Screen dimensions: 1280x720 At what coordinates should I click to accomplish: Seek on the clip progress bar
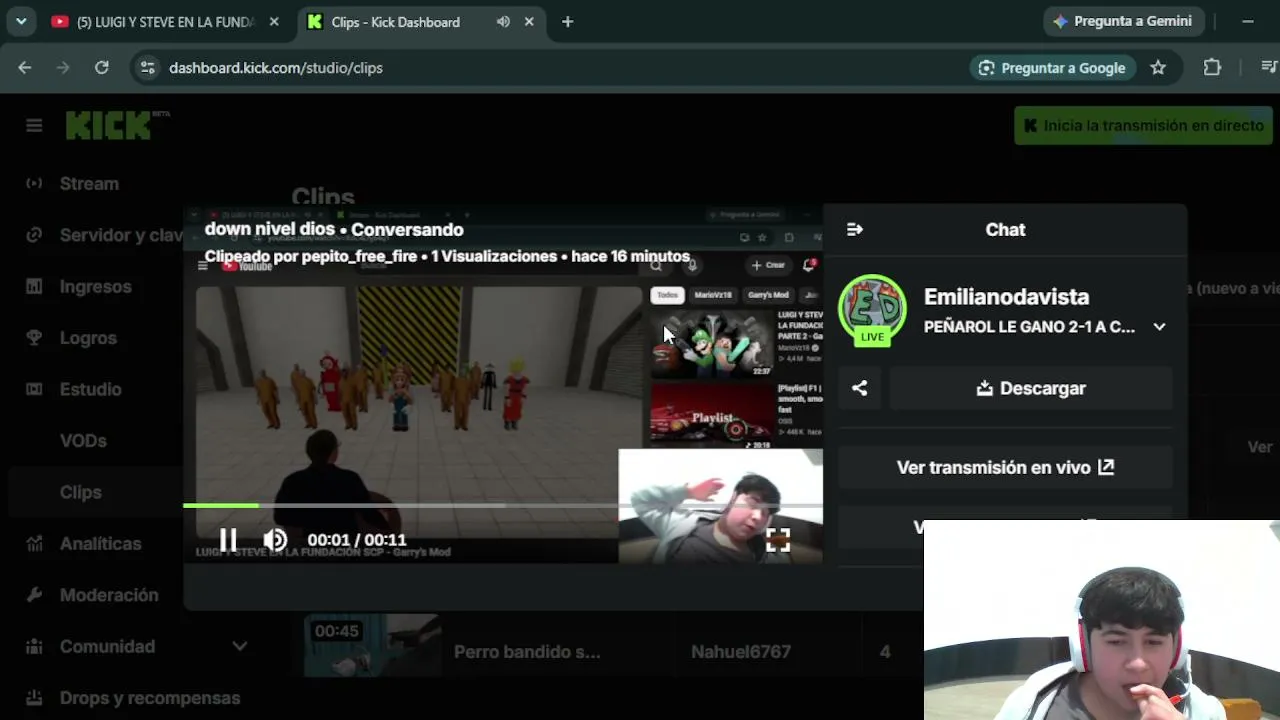(x=503, y=506)
